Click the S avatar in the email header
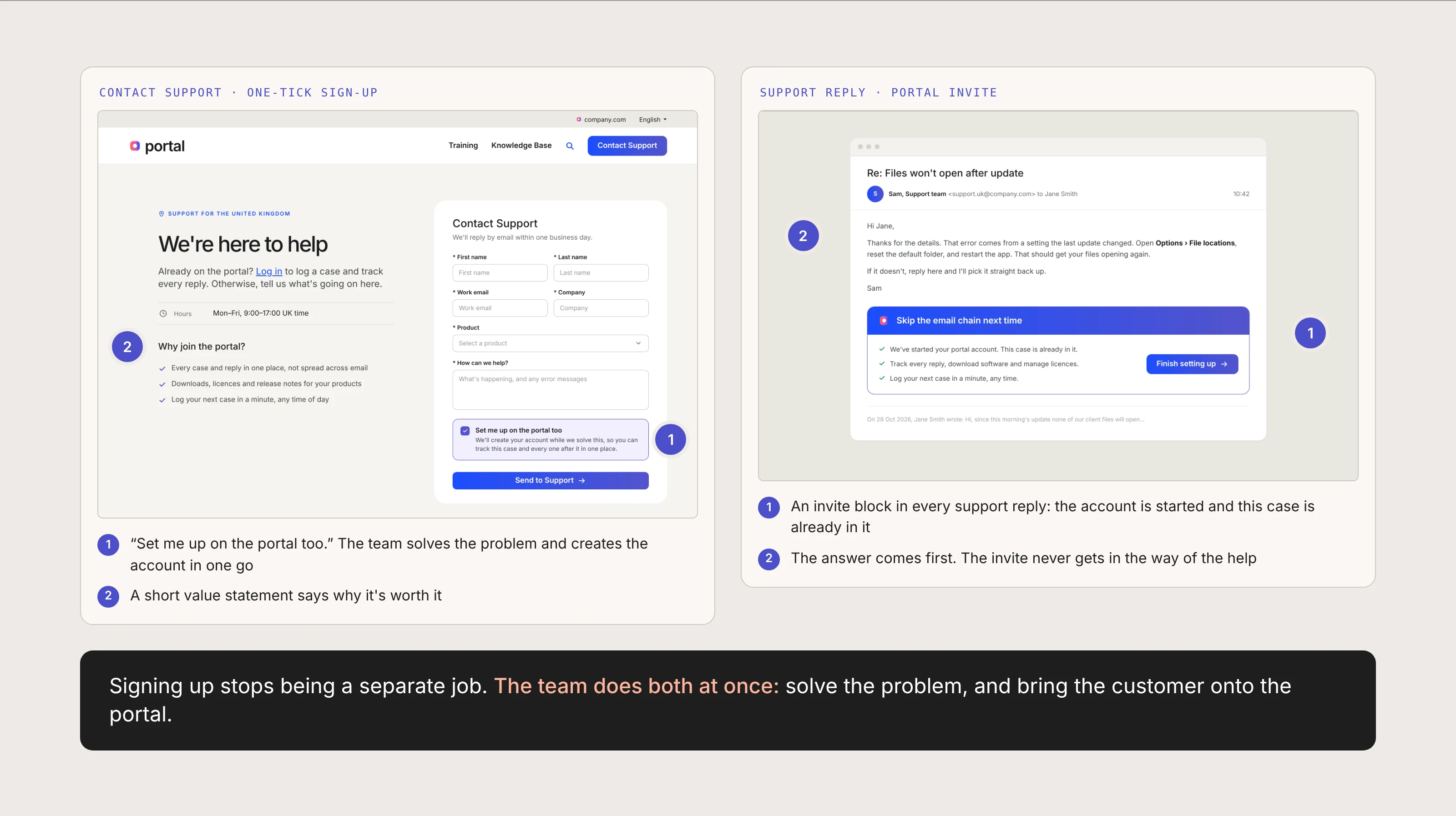The width and height of the screenshot is (1456, 816). pos(875,194)
